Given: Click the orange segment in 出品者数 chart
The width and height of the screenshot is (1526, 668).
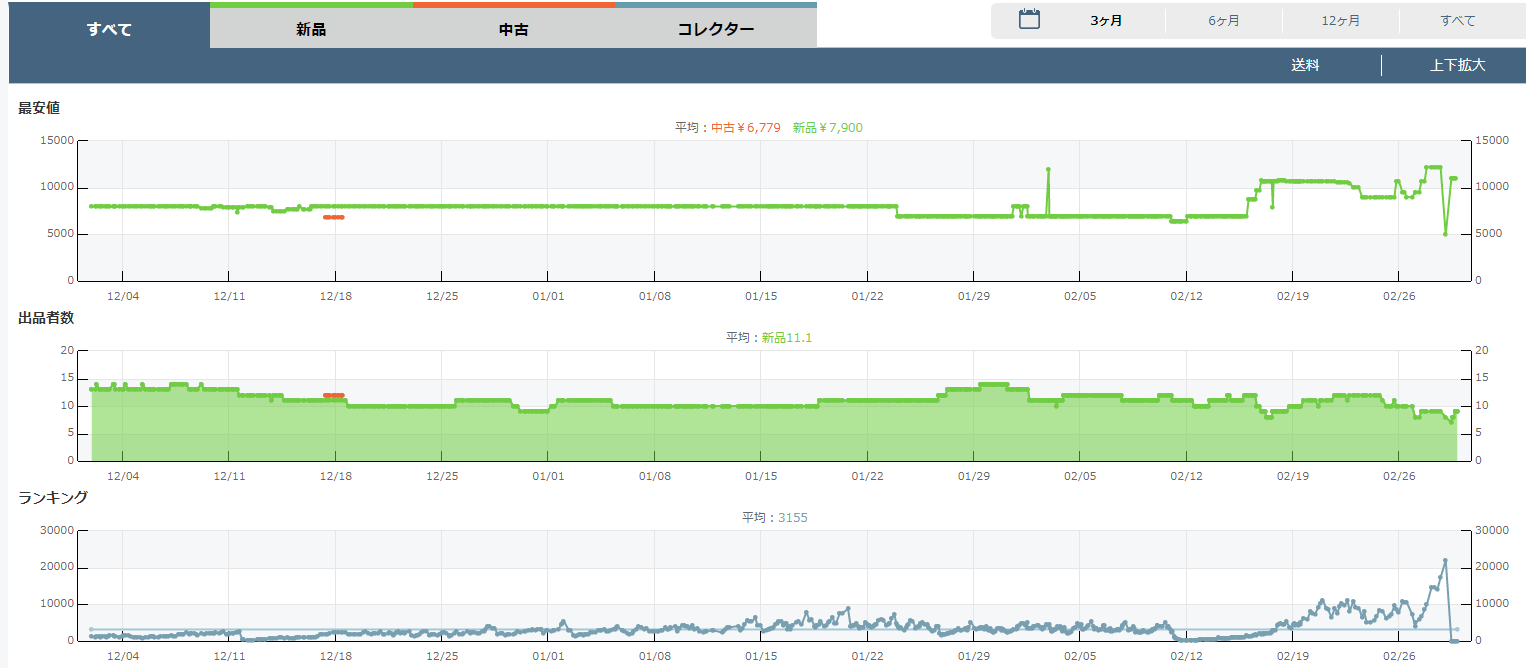Looking at the screenshot, I should (x=333, y=395).
